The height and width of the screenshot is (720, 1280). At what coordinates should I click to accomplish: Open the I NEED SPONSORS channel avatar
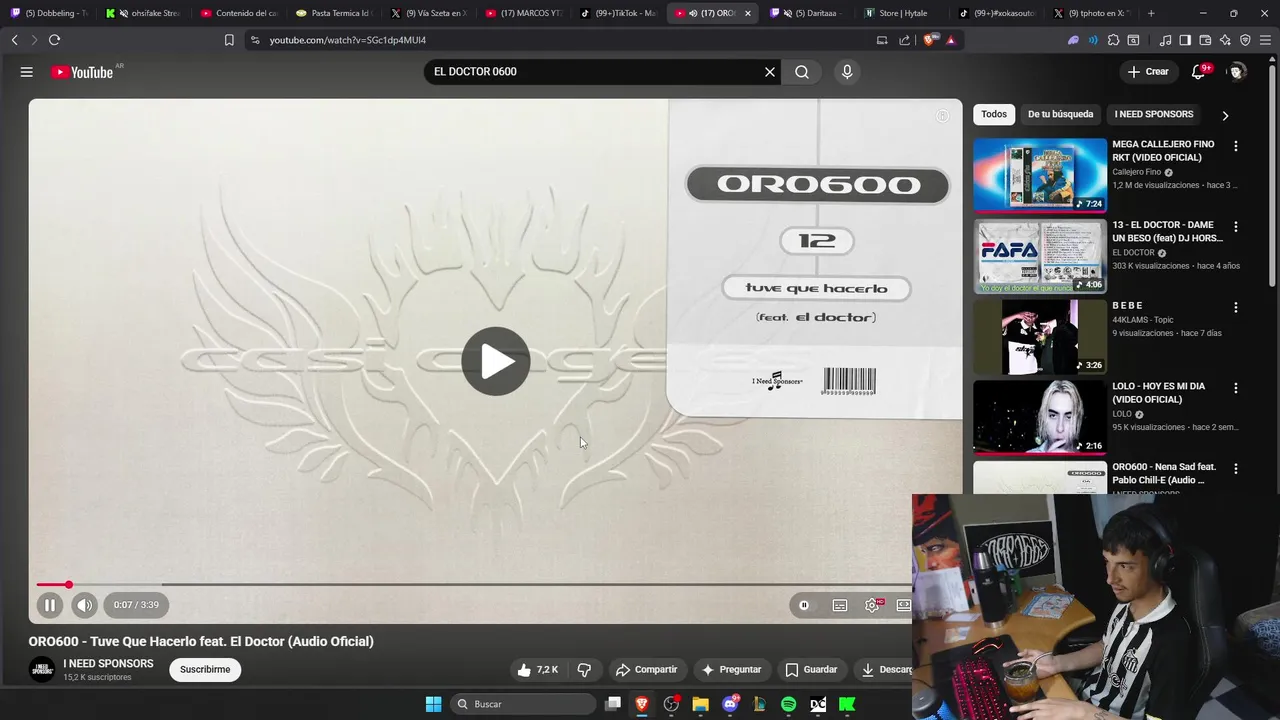click(41, 670)
